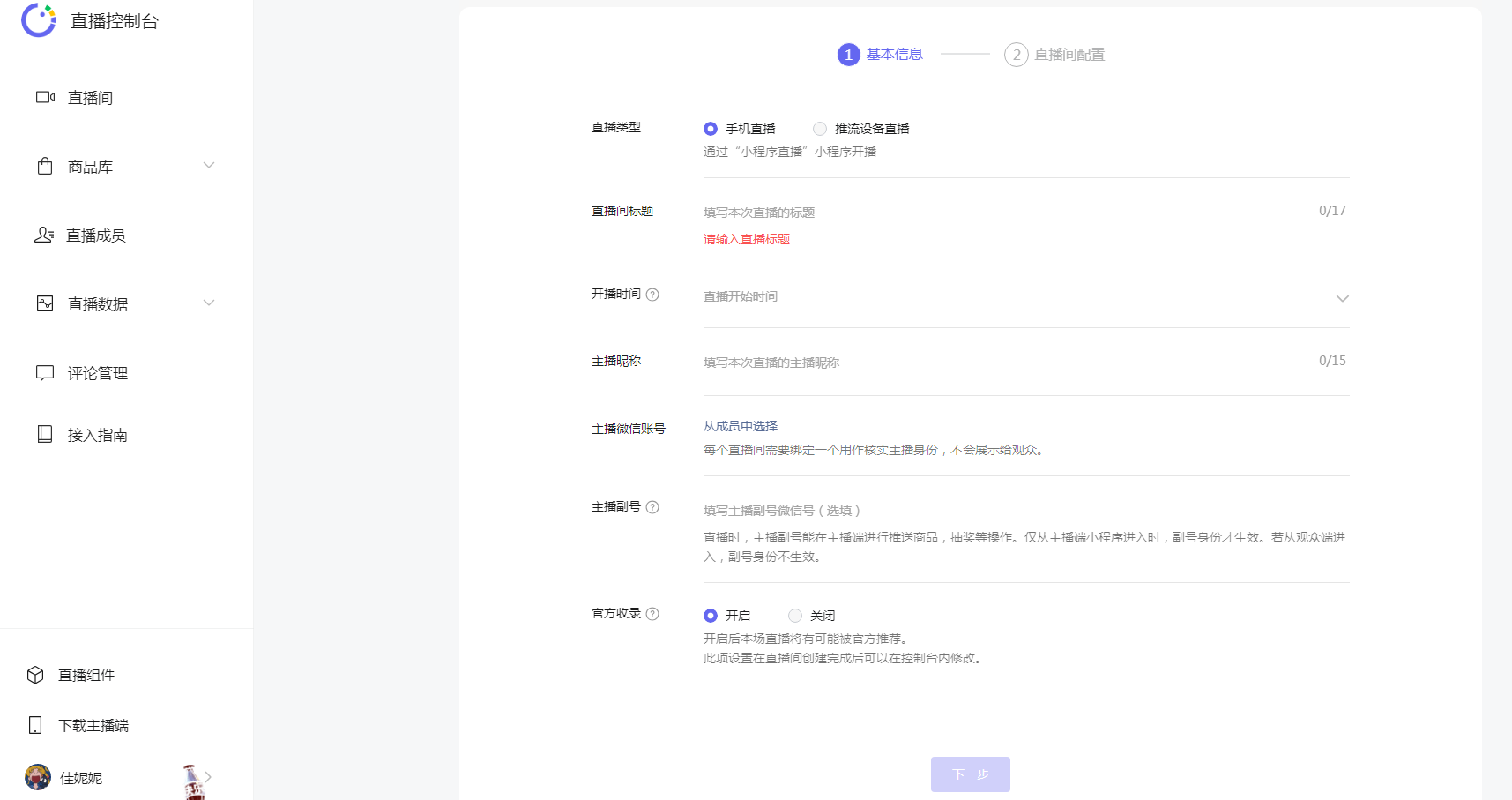The image size is (1512, 800).
Task: Click the bottle image beside 佳妮妮
Action: click(x=193, y=781)
